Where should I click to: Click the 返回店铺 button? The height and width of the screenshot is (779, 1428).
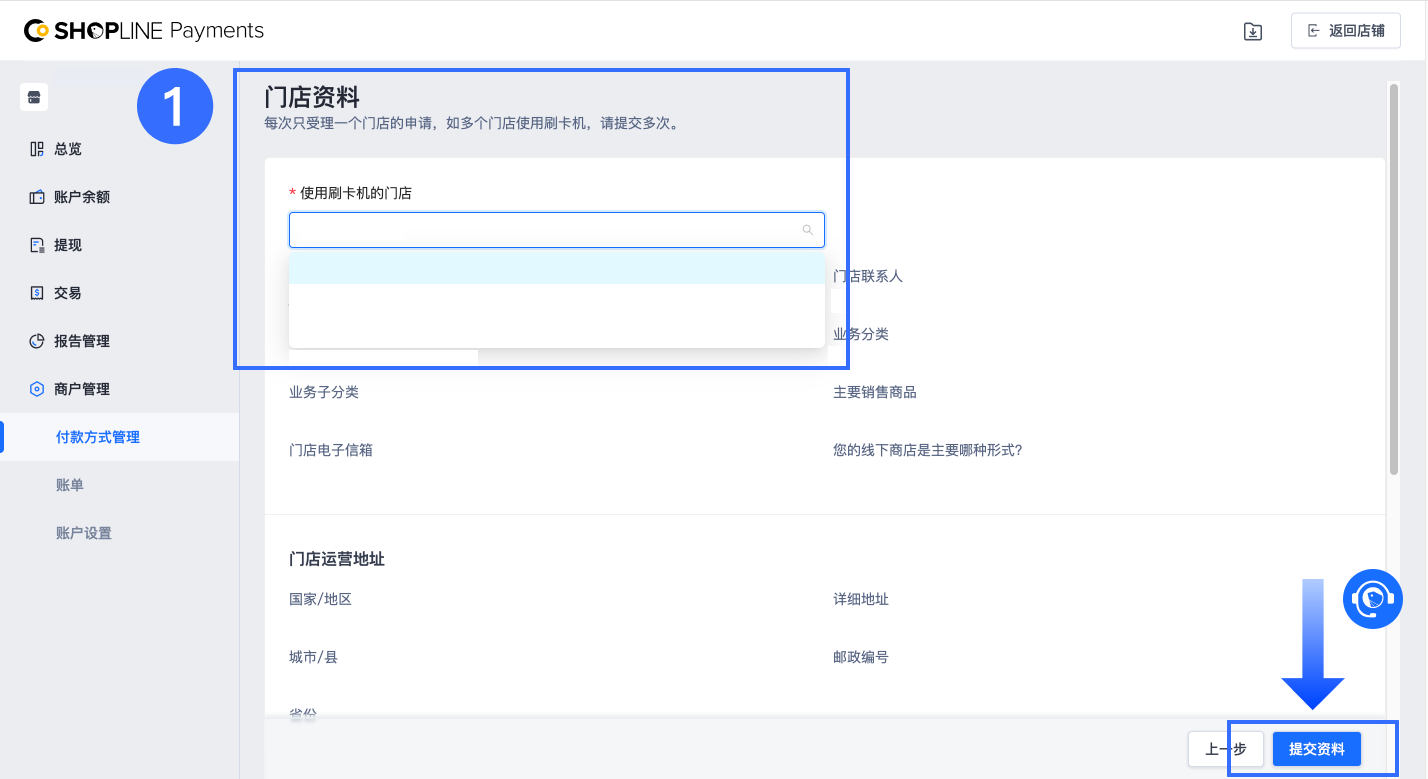pos(1345,31)
